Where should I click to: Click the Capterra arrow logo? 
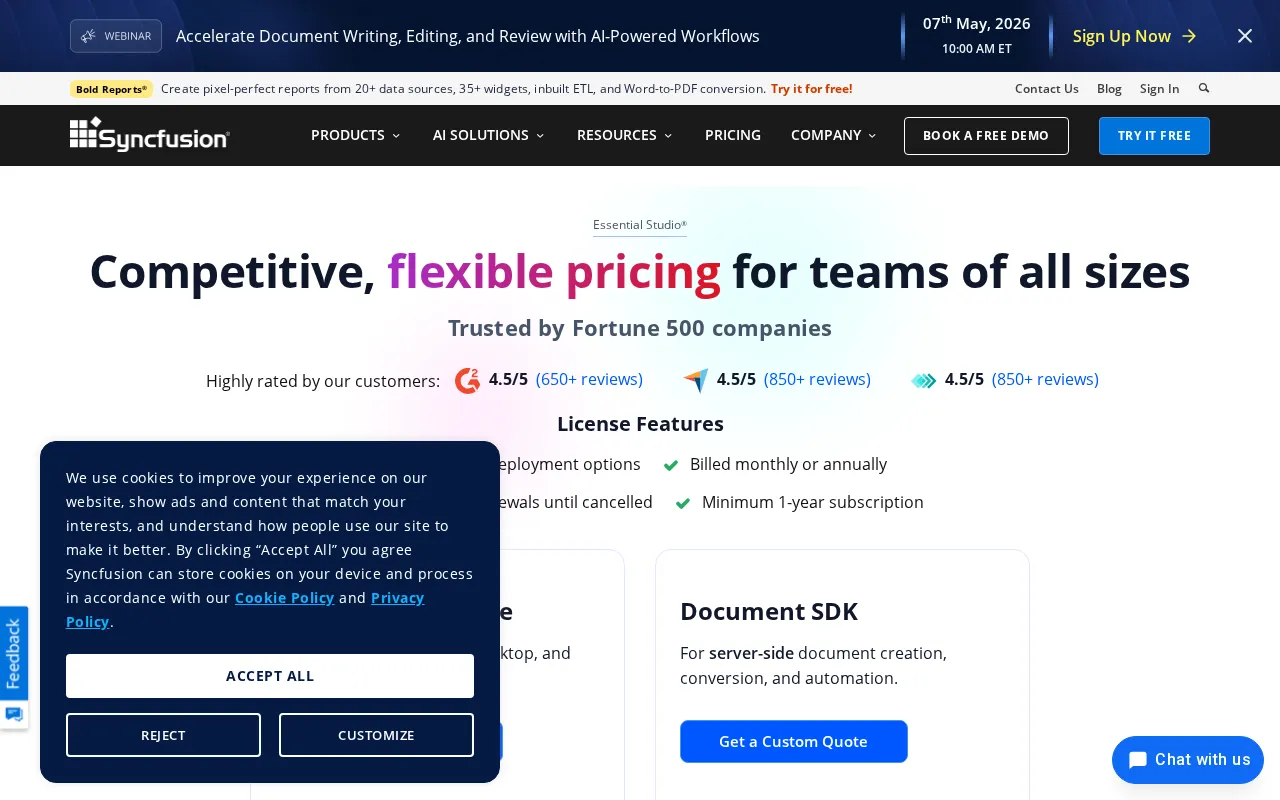point(696,380)
